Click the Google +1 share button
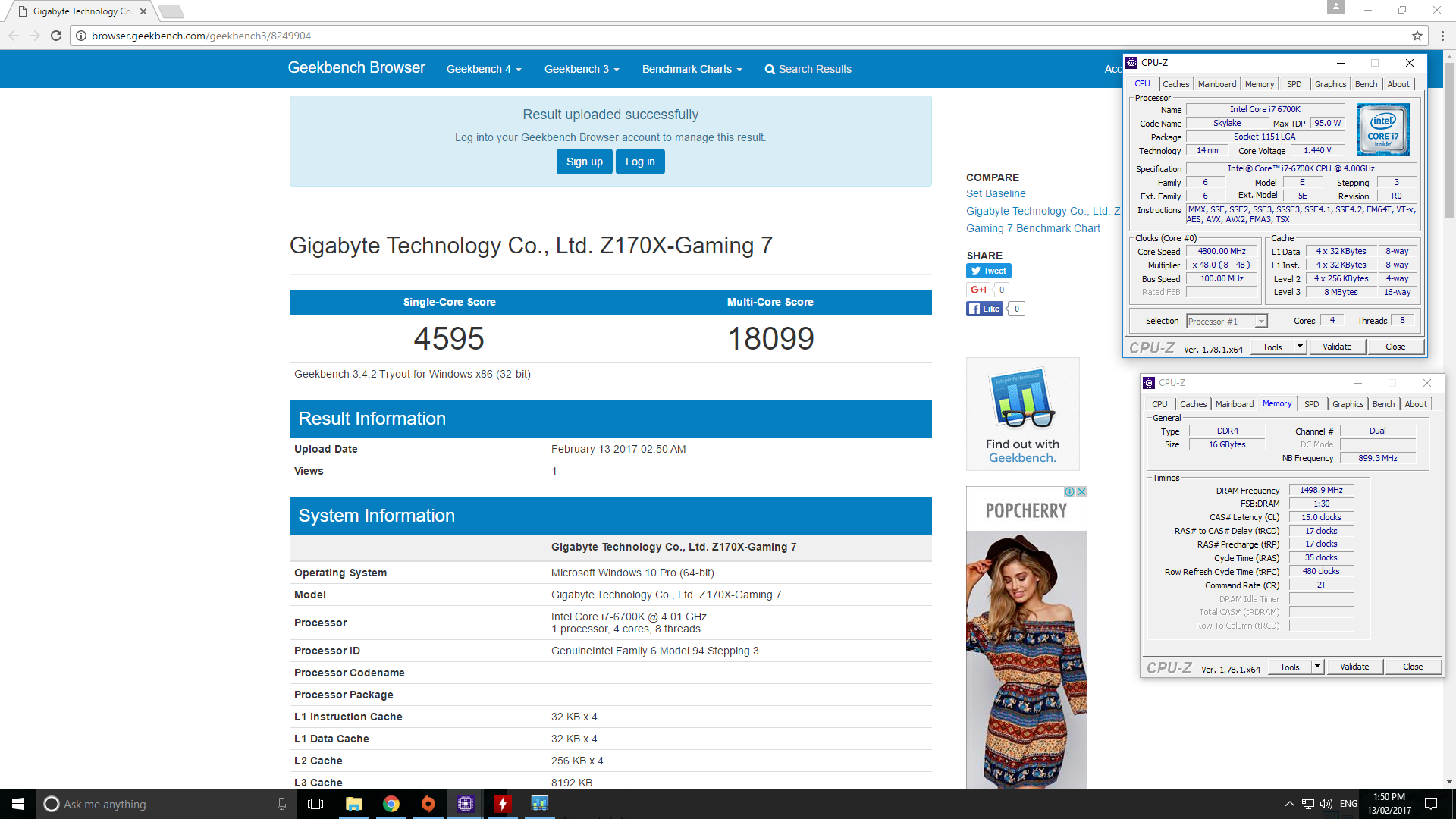 click(978, 290)
